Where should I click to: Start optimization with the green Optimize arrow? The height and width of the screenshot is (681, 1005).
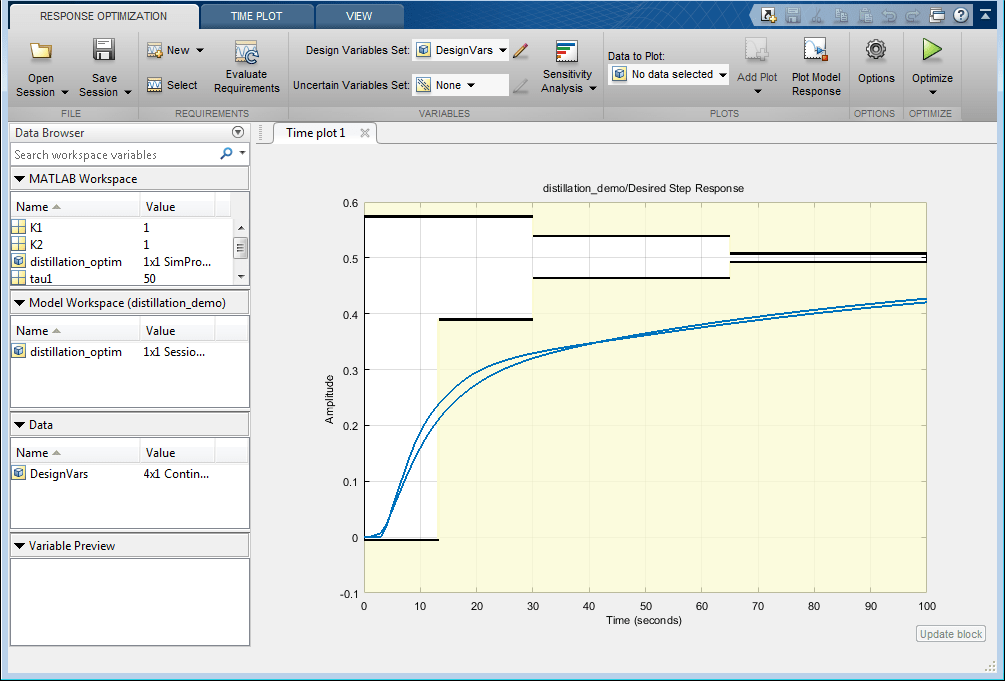click(932, 50)
